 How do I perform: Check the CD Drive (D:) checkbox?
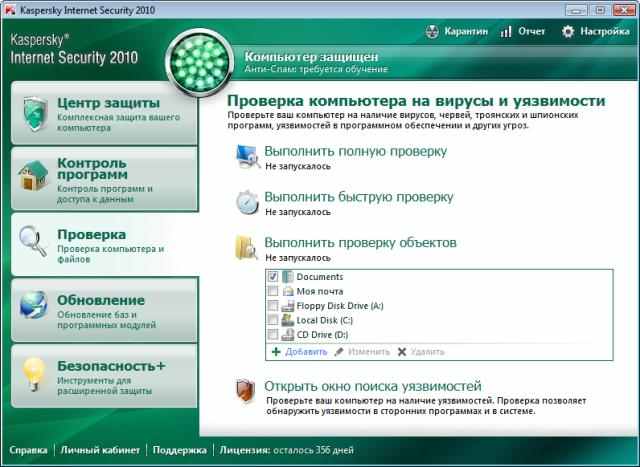(273, 335)
